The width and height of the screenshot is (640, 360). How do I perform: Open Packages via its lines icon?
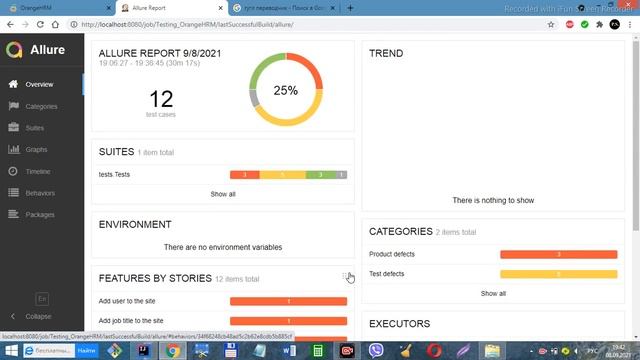(13, 214)
